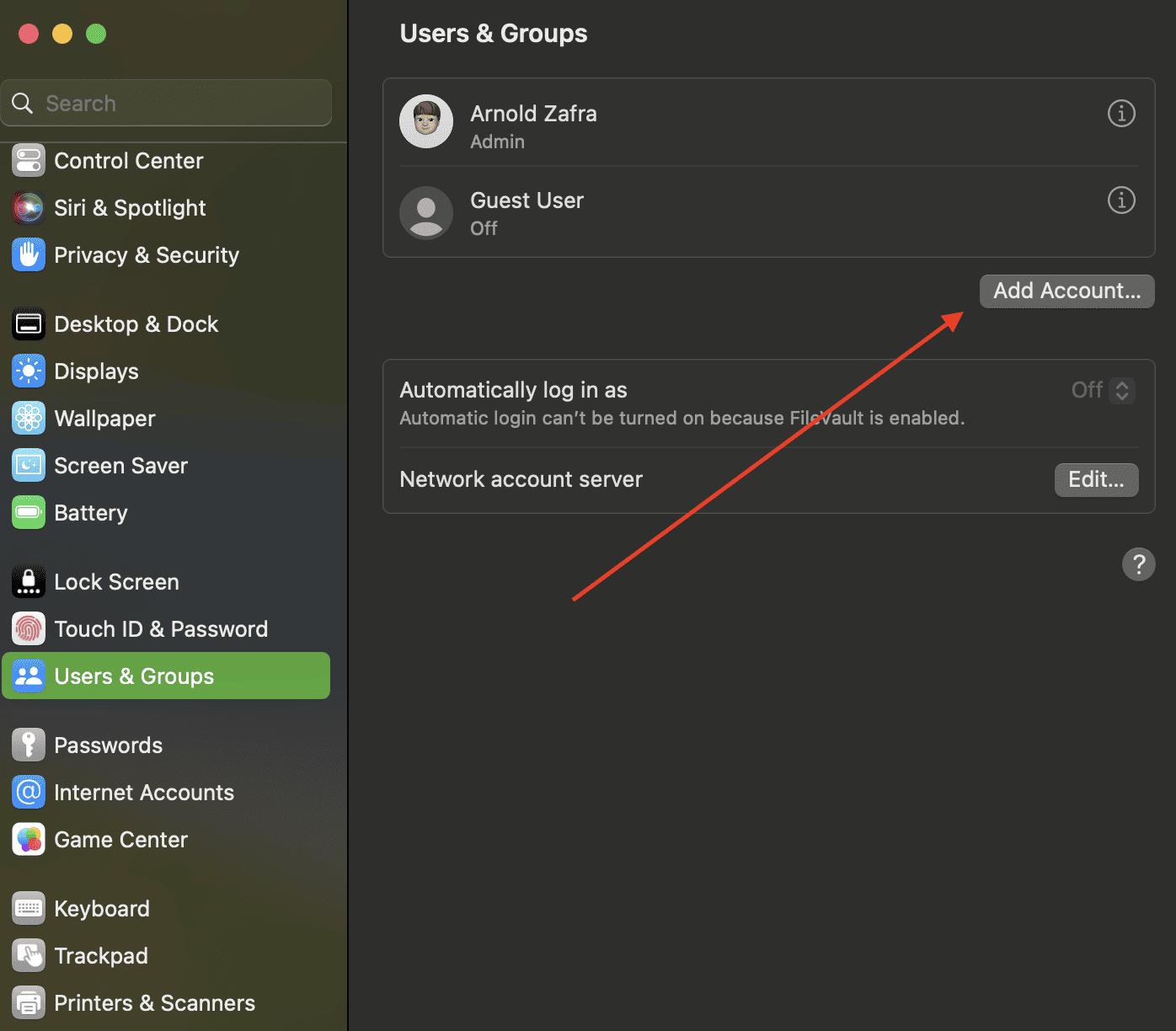Click the Add Account button
The image size is (1176, 1031).
(1066, 291)
